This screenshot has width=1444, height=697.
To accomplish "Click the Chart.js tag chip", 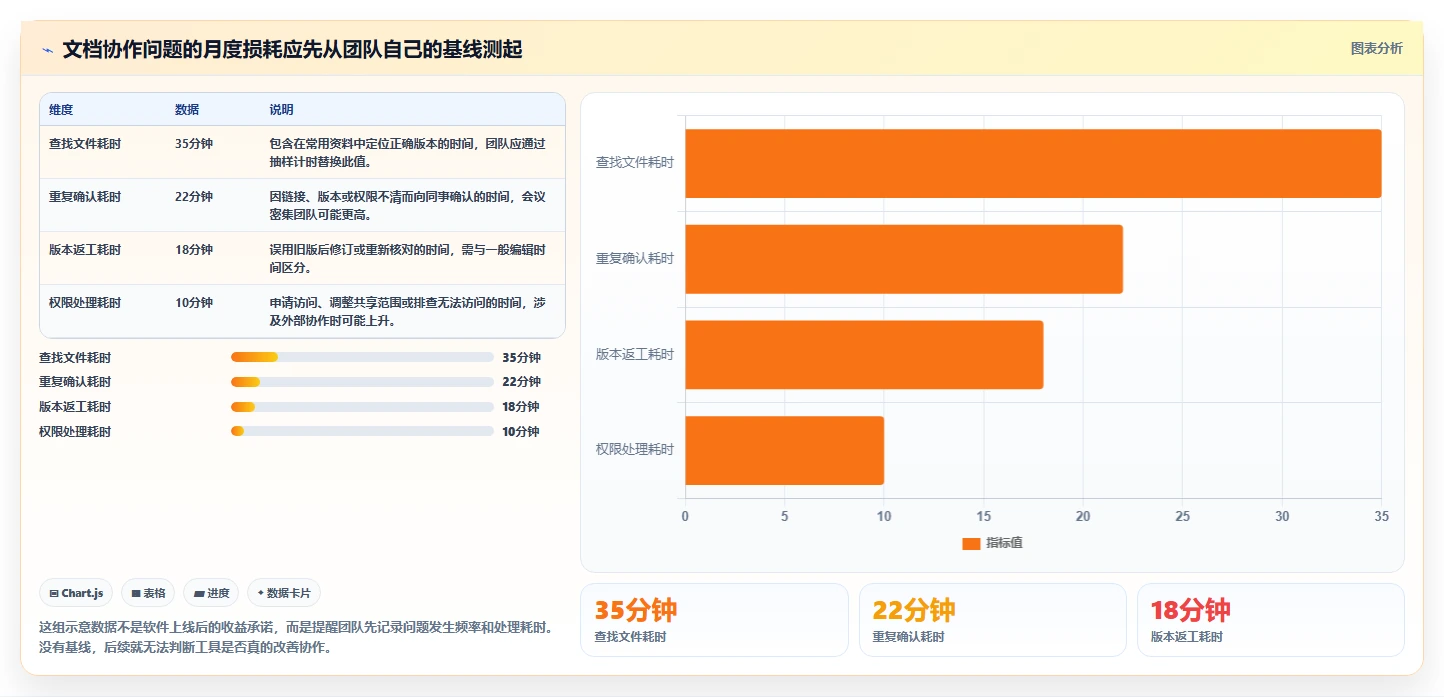I will (x=76, y=593).
